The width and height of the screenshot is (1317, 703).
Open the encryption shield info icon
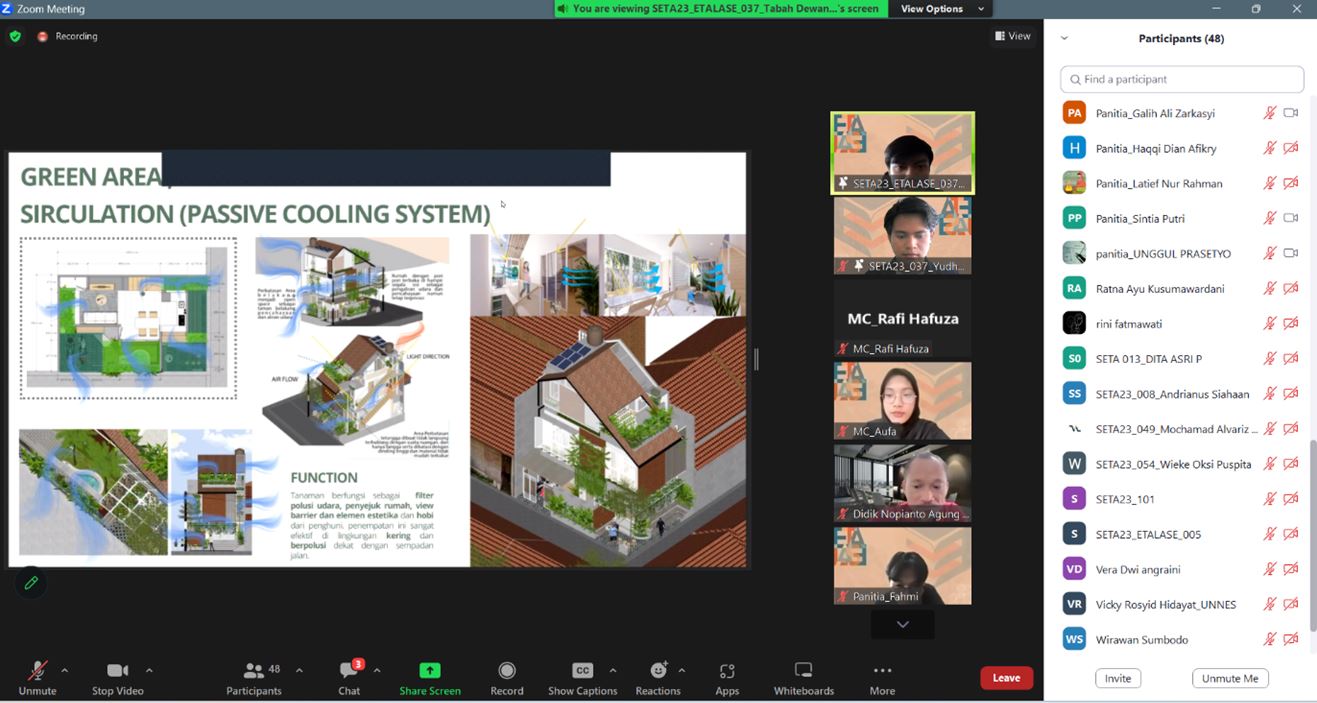coord(15,36)
